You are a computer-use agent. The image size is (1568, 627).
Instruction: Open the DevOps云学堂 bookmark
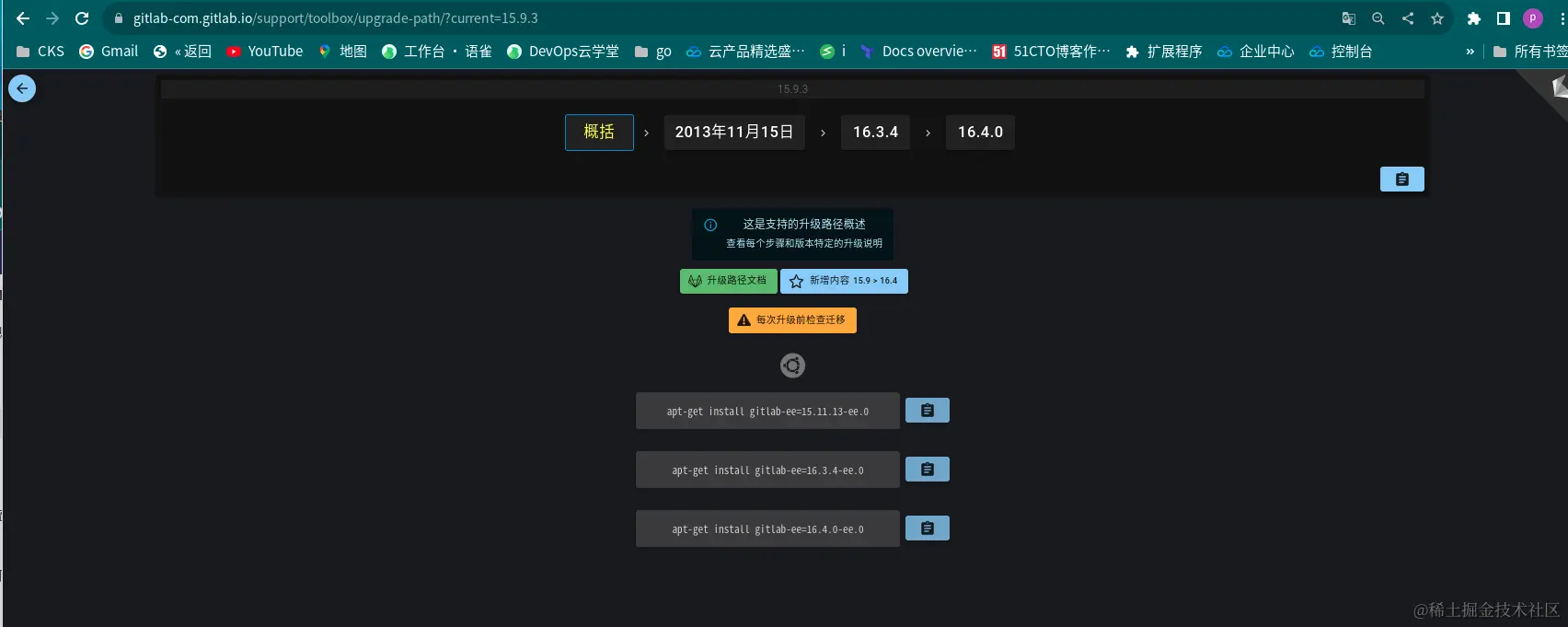click(x=563, y=52)
